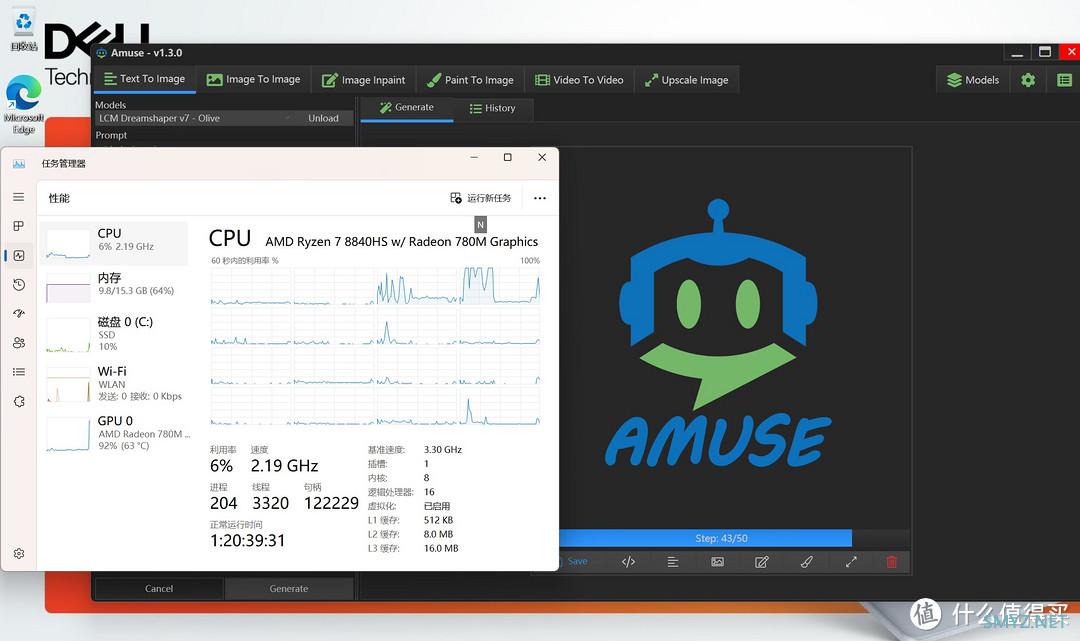This screenshot has height=641, width=1080.
Task: Open the Microsoft Edge desktop shortcut
Action: pyautogui.click(x=23, y=103)
